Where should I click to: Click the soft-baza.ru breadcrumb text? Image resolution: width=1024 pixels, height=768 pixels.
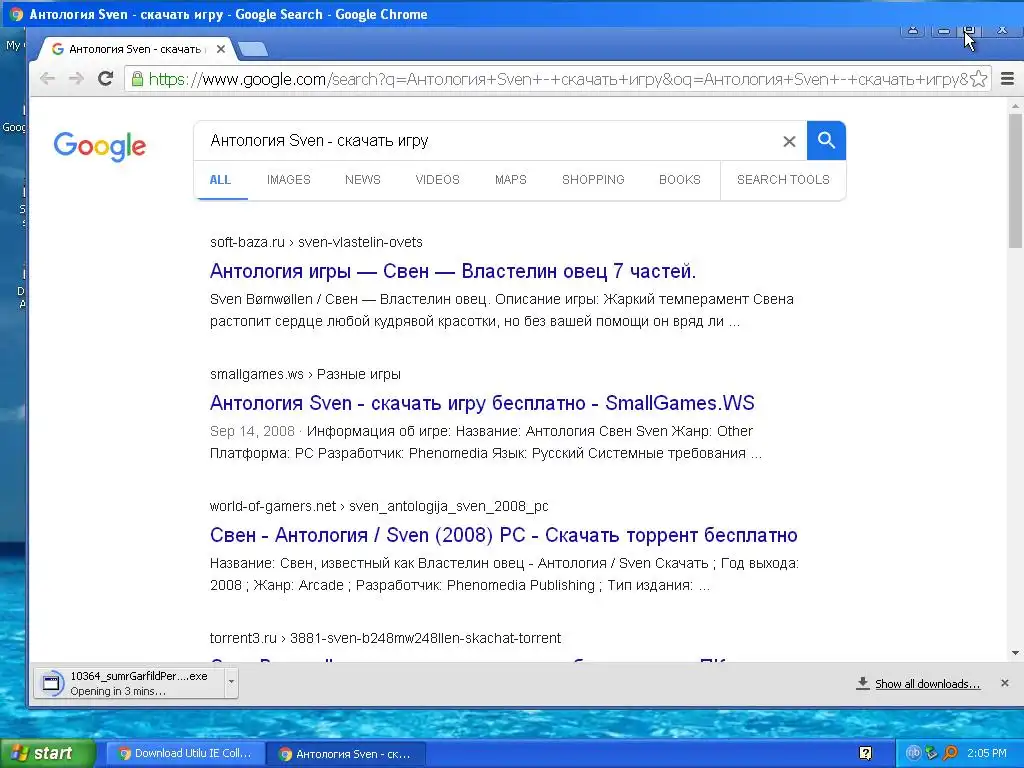pyautogui.click(x=316, y=242)
